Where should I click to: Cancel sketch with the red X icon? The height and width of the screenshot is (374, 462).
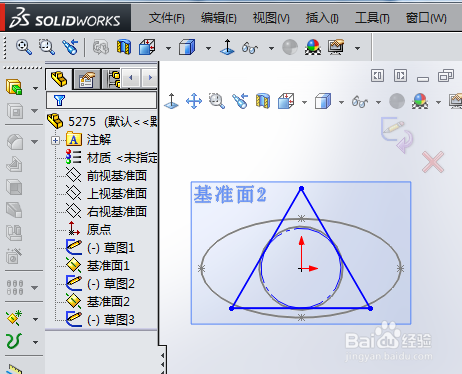coord(433,162)
